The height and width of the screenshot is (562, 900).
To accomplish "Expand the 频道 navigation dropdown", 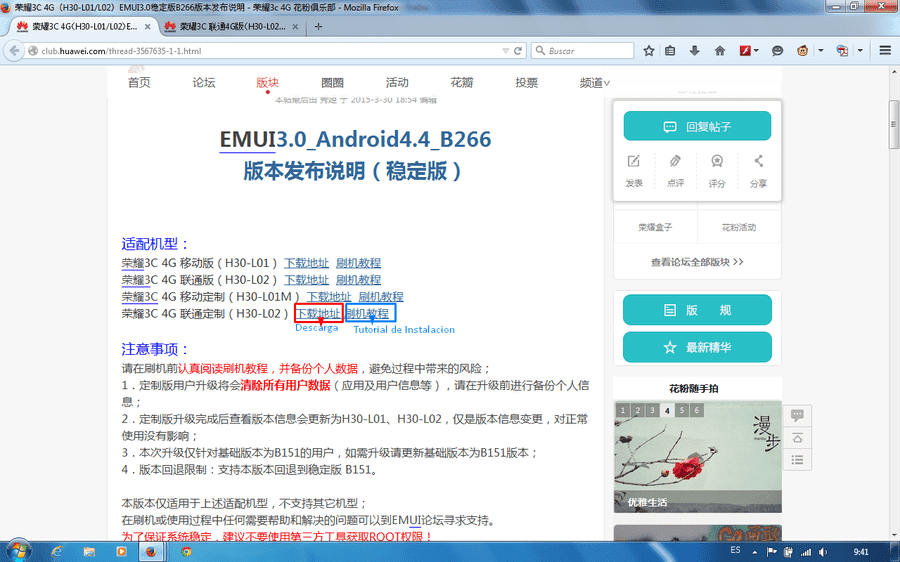I will point(595,83).
